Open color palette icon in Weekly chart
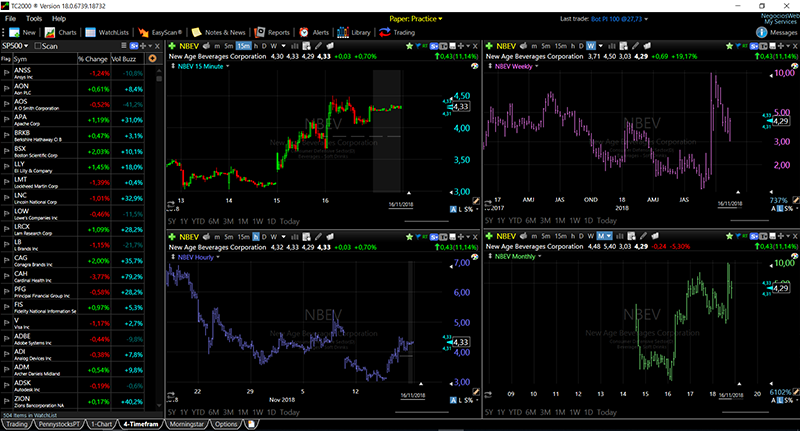Screen dimensions: 800x431 [794, 66]
